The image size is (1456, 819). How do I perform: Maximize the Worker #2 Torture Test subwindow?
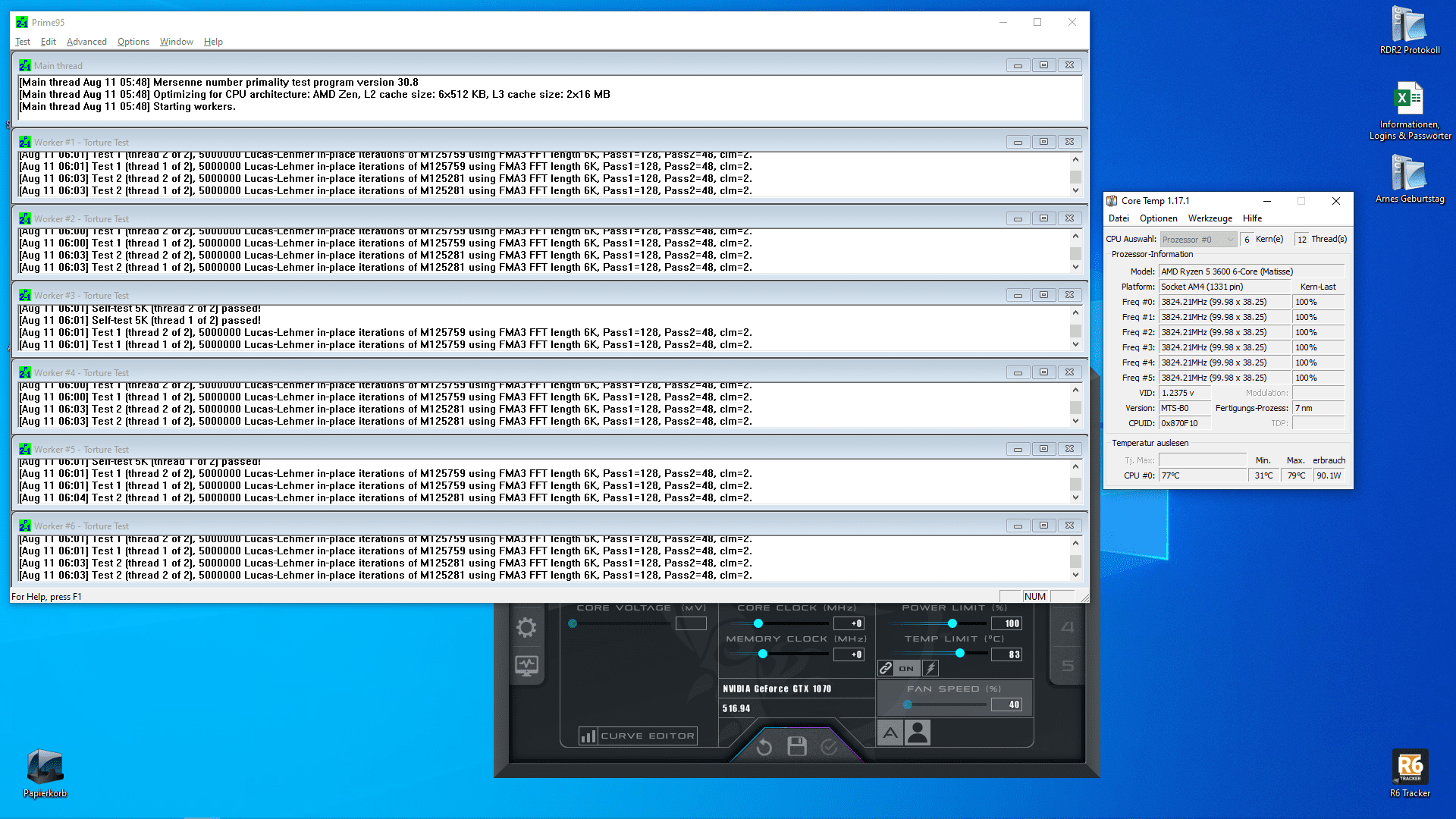1043,218
